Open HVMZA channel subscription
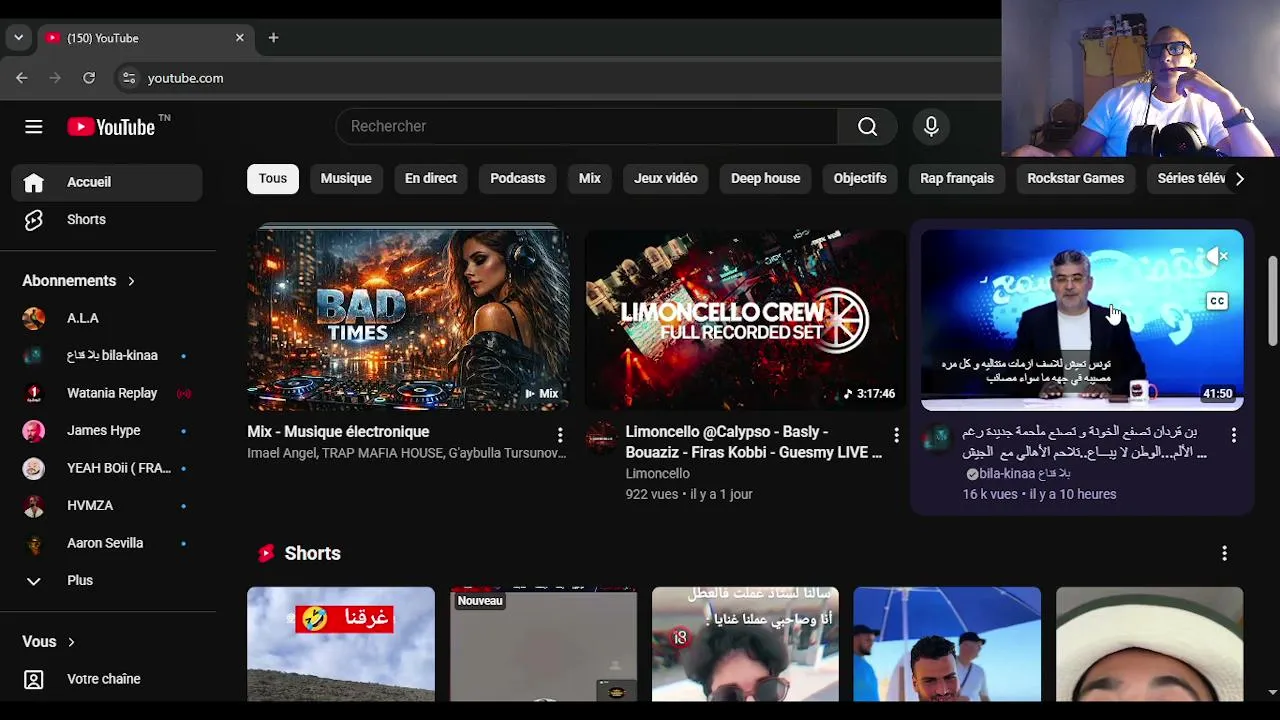This screenshot has height=720, width=1280. coord(107,505)
